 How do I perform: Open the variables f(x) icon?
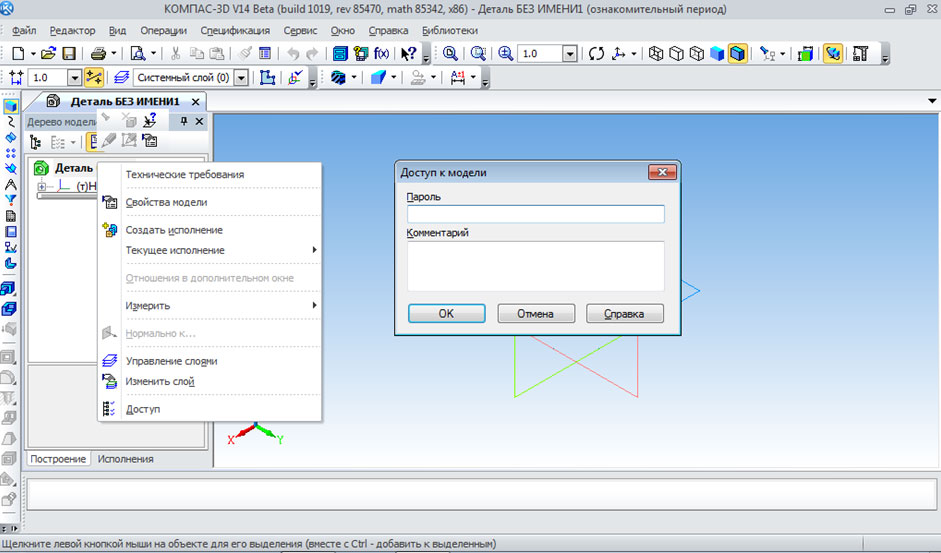(x=382, y=53)
